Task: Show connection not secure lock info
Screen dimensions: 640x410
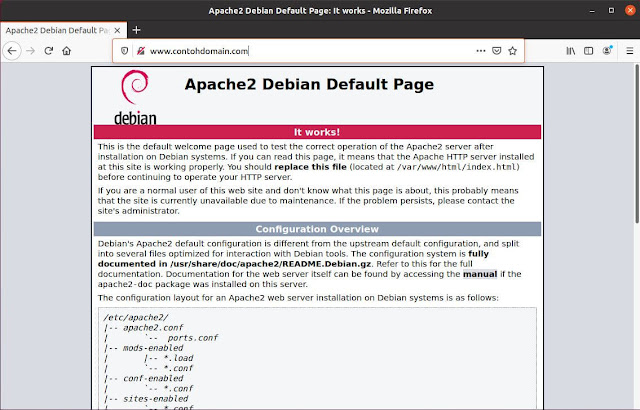Action: 140,51
